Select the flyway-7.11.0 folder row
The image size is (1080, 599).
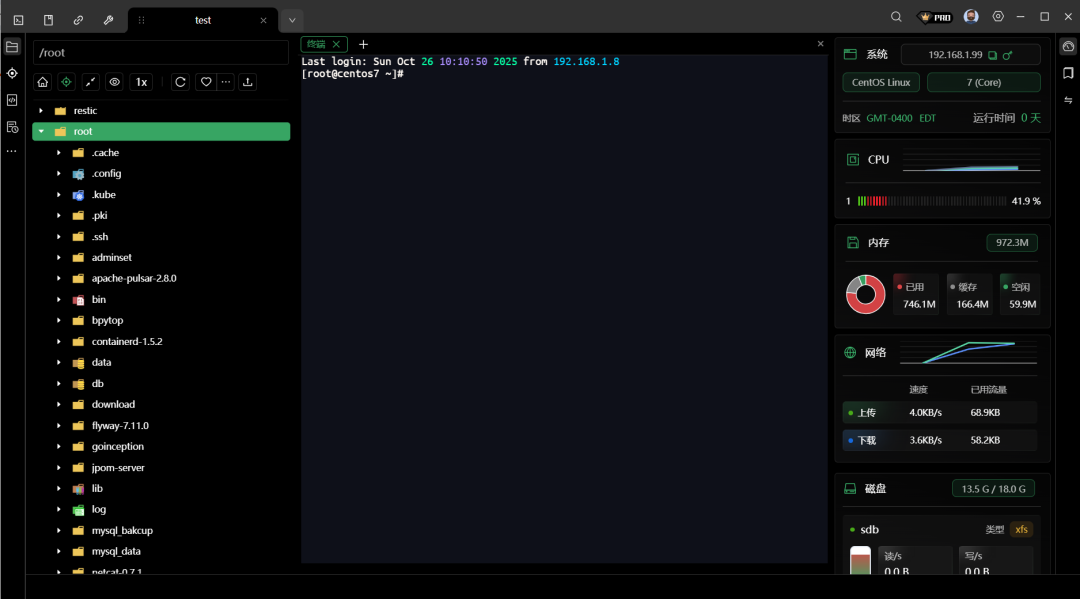point(161,425)
